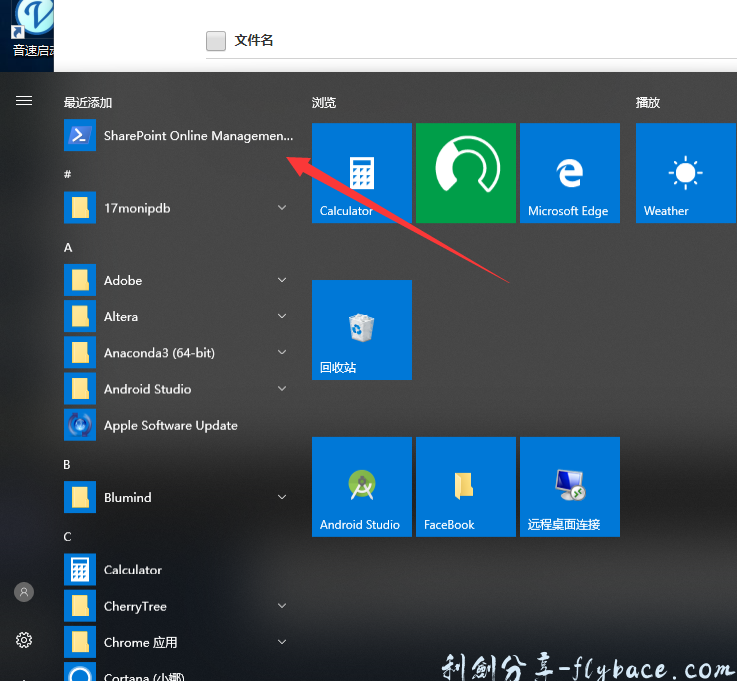
Task: Launch the Calculator tile
Action: coord(362,172)
